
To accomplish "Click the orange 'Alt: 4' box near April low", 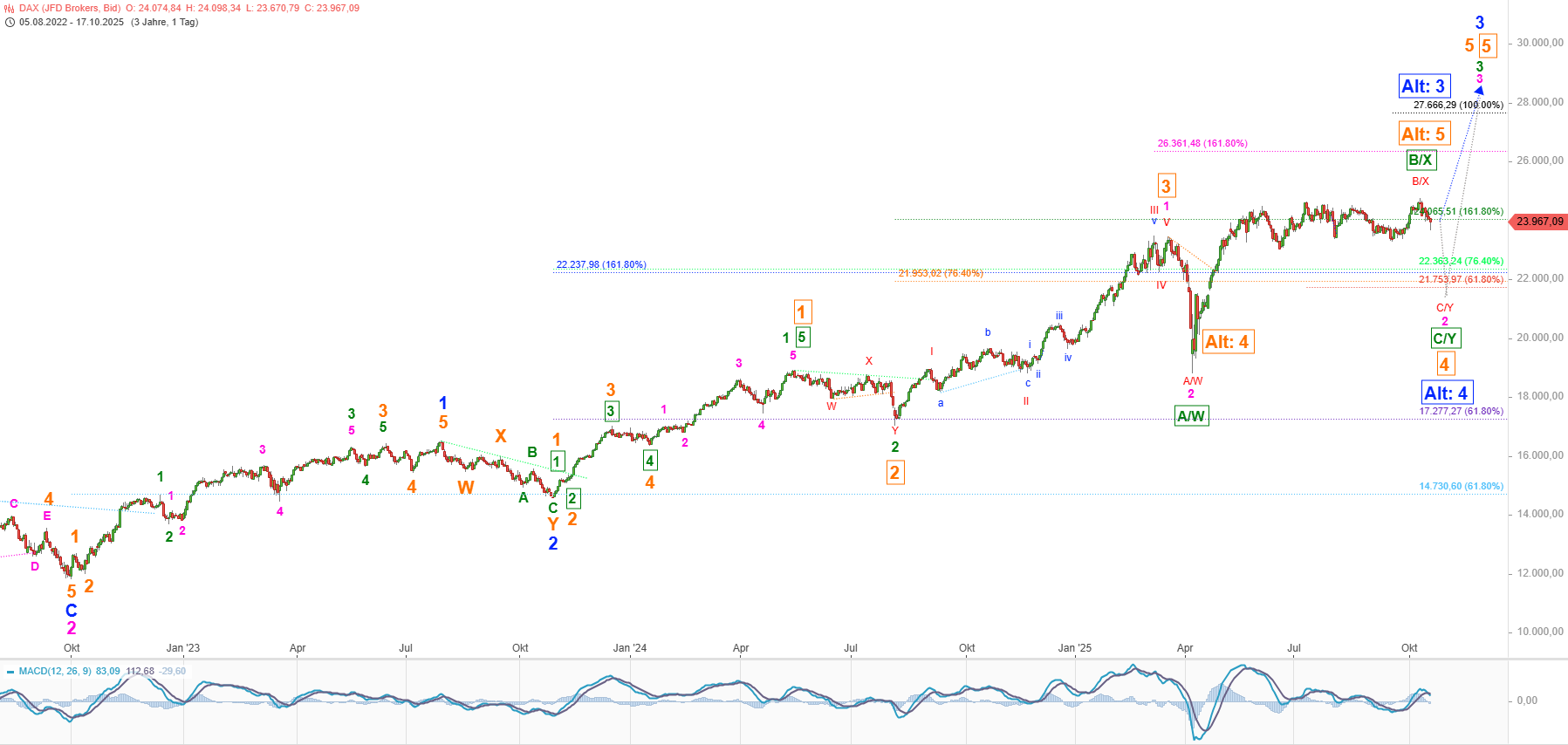I will (1227, 342).
